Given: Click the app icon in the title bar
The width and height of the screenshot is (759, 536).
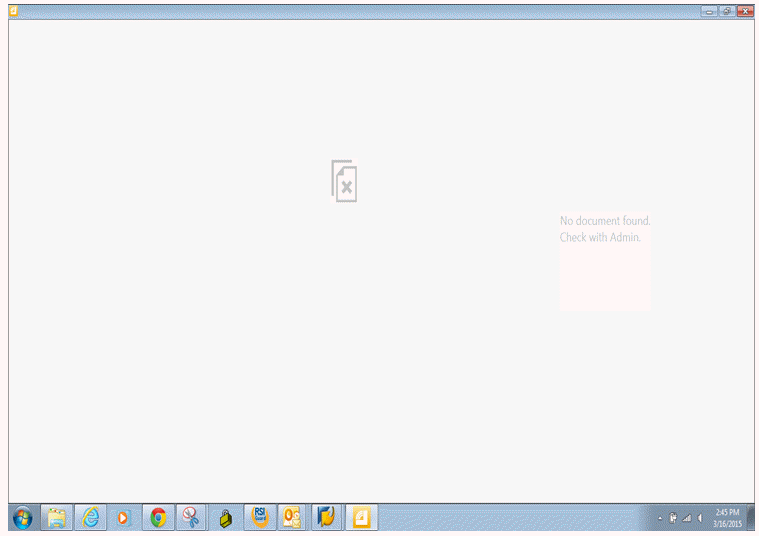Looking at the screenshot, I should click(x=14, y=11).
